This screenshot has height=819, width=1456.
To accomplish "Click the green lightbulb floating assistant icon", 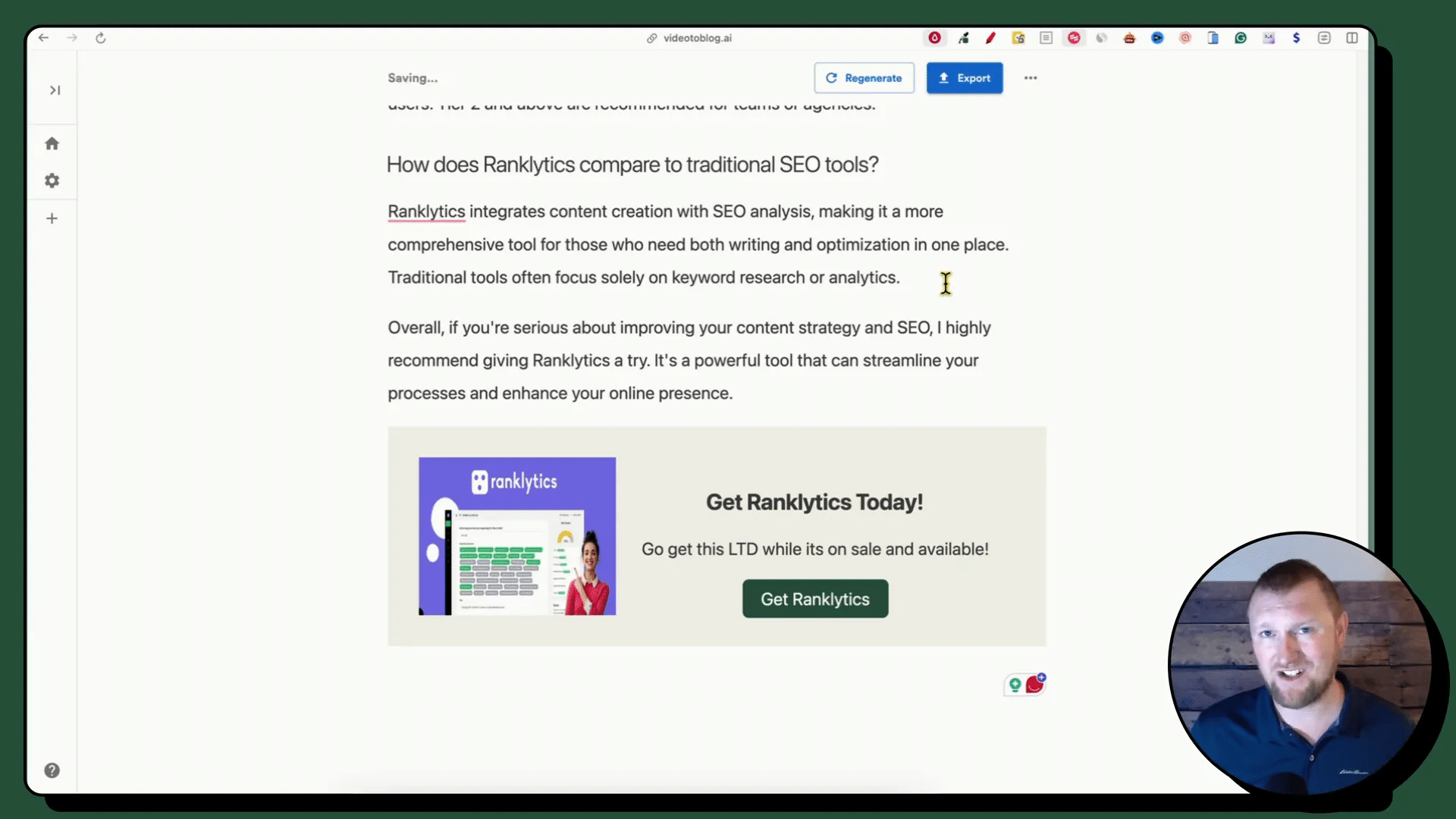I will pyautogui.click(x=1015, y=686).
